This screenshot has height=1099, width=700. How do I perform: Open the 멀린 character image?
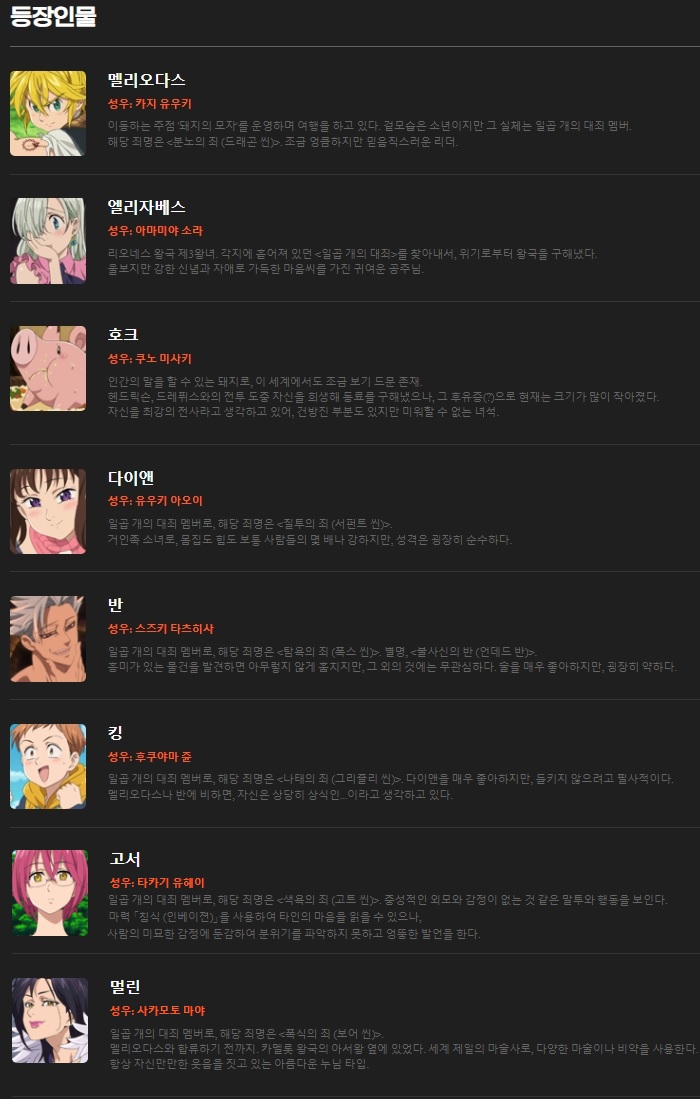click(50, 1020)
